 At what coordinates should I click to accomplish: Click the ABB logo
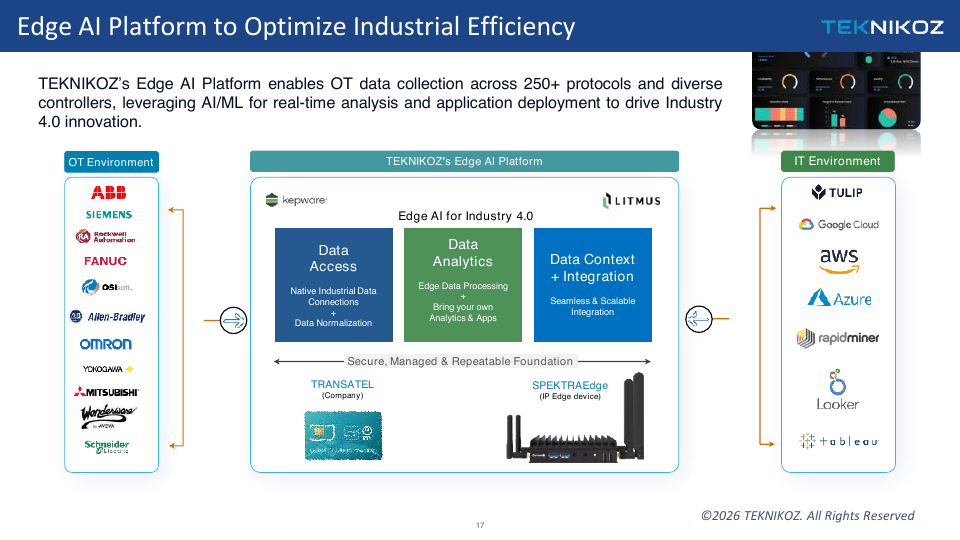click(x=108, y=193)
